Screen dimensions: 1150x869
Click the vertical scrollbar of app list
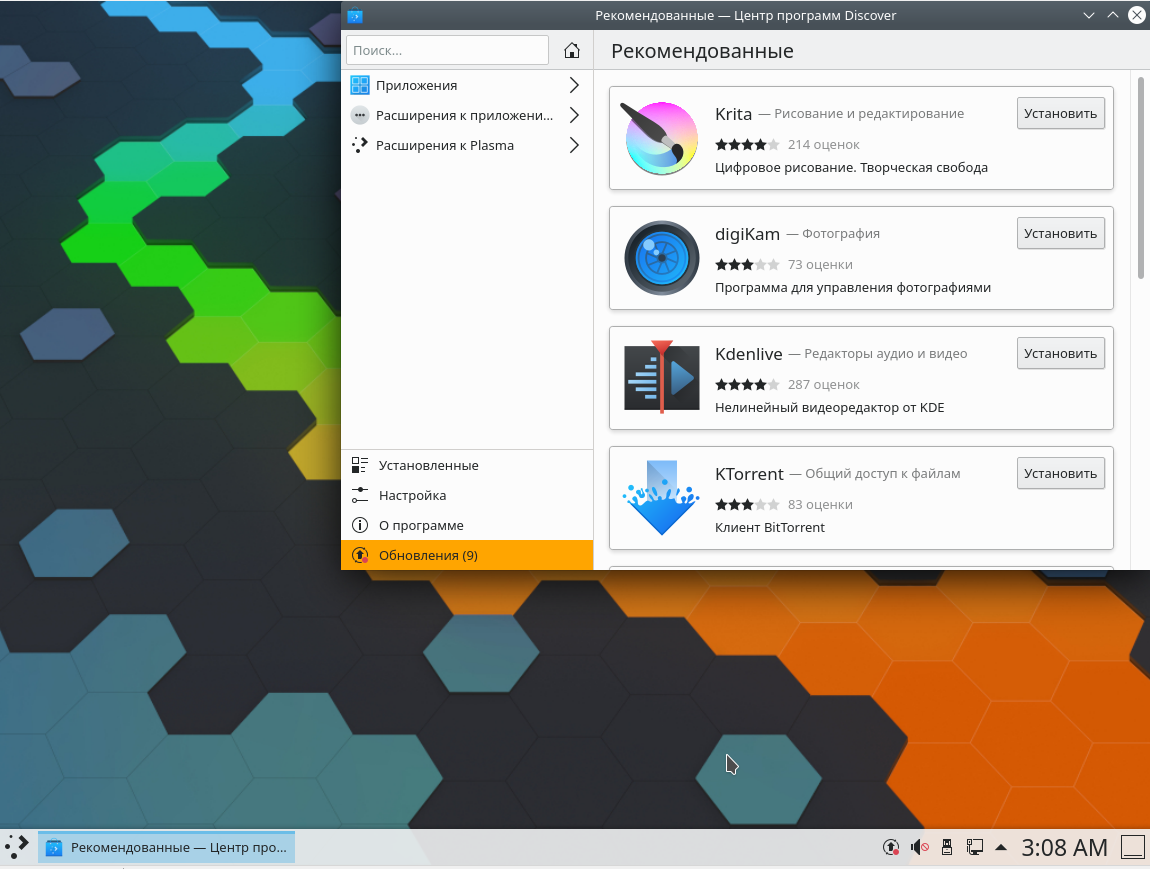coord(1141,177)
